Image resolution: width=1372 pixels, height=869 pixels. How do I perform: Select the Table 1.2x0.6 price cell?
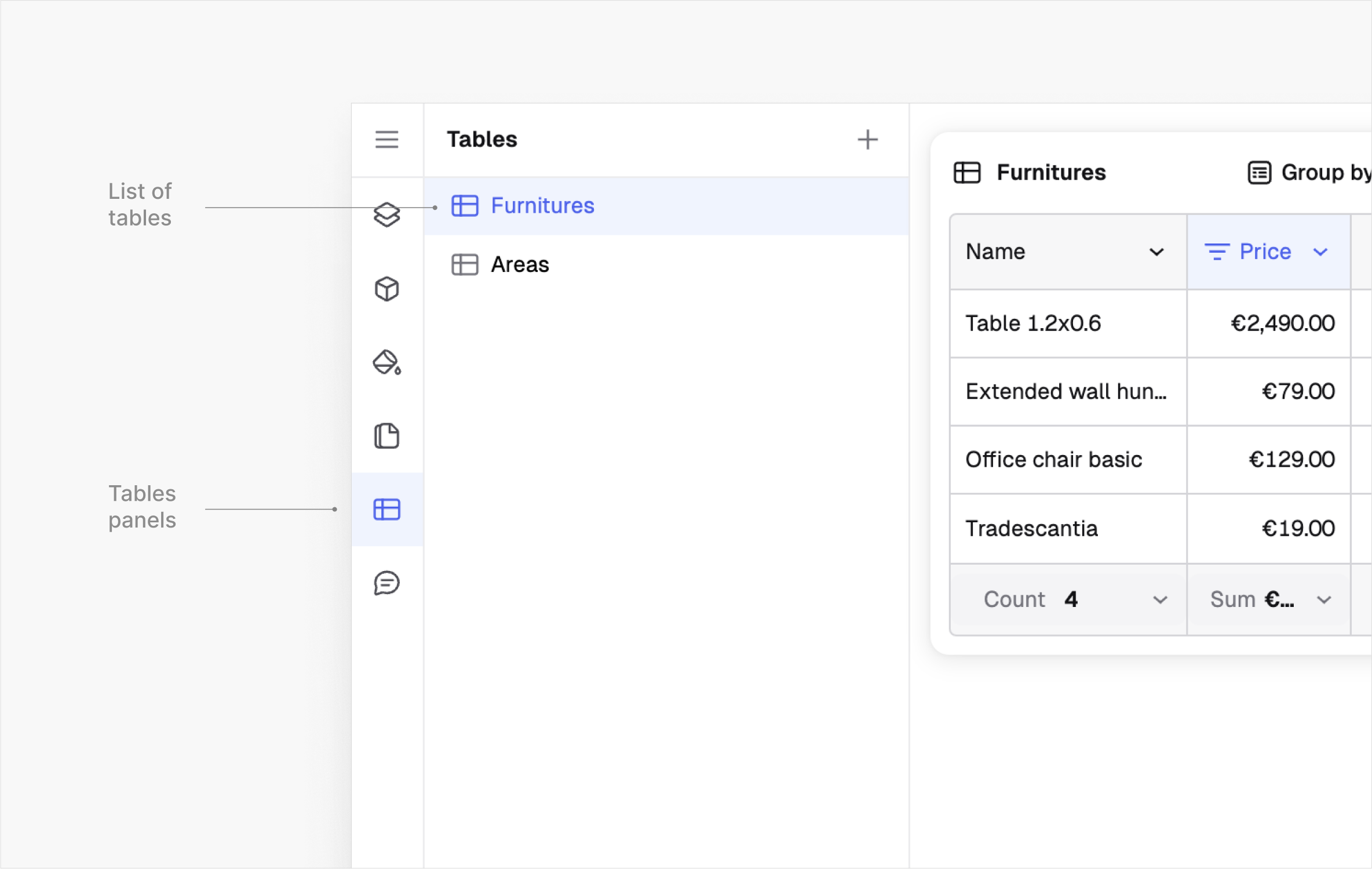(1269, 323)
